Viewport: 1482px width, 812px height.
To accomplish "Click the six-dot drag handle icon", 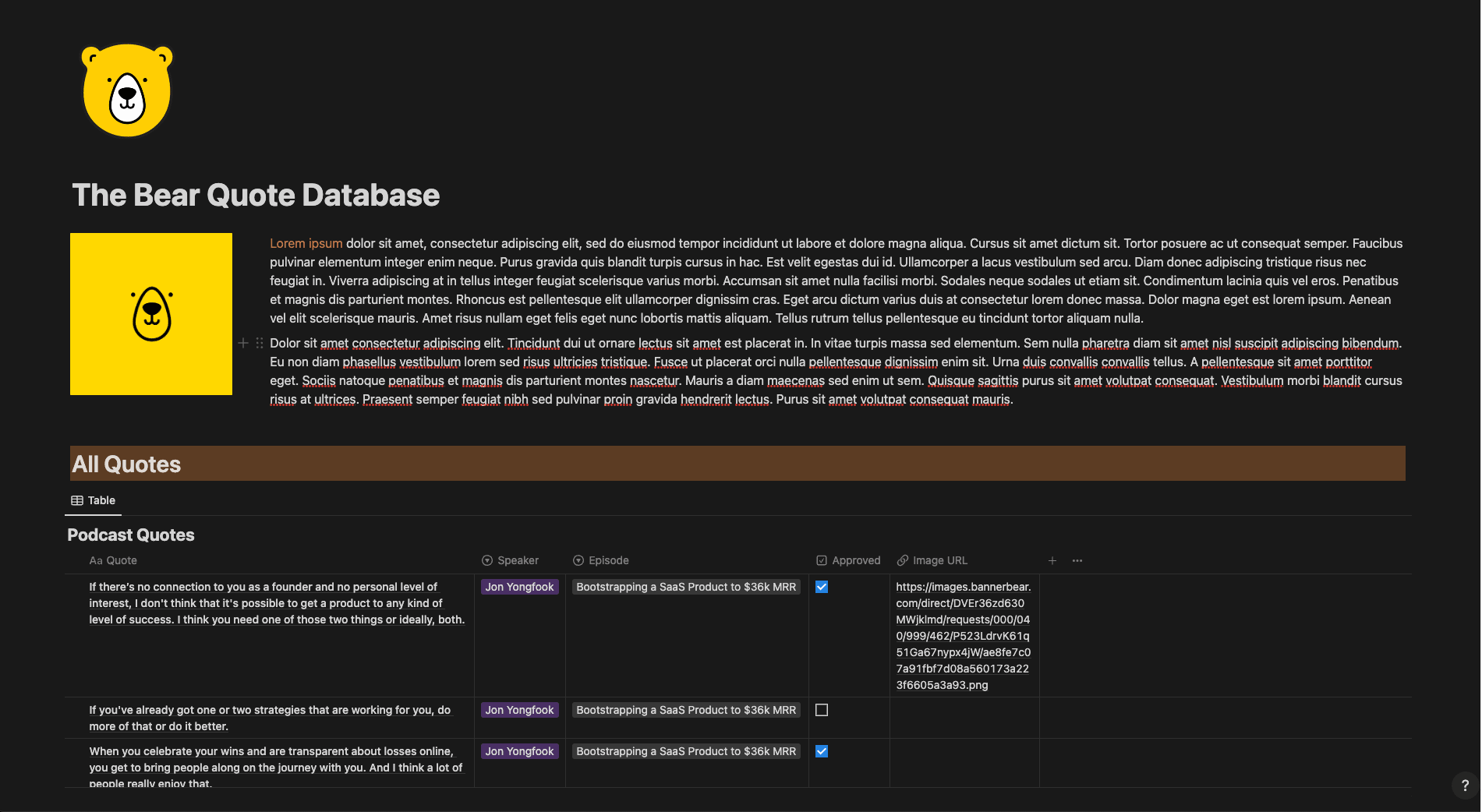I will tap(260, 343).
